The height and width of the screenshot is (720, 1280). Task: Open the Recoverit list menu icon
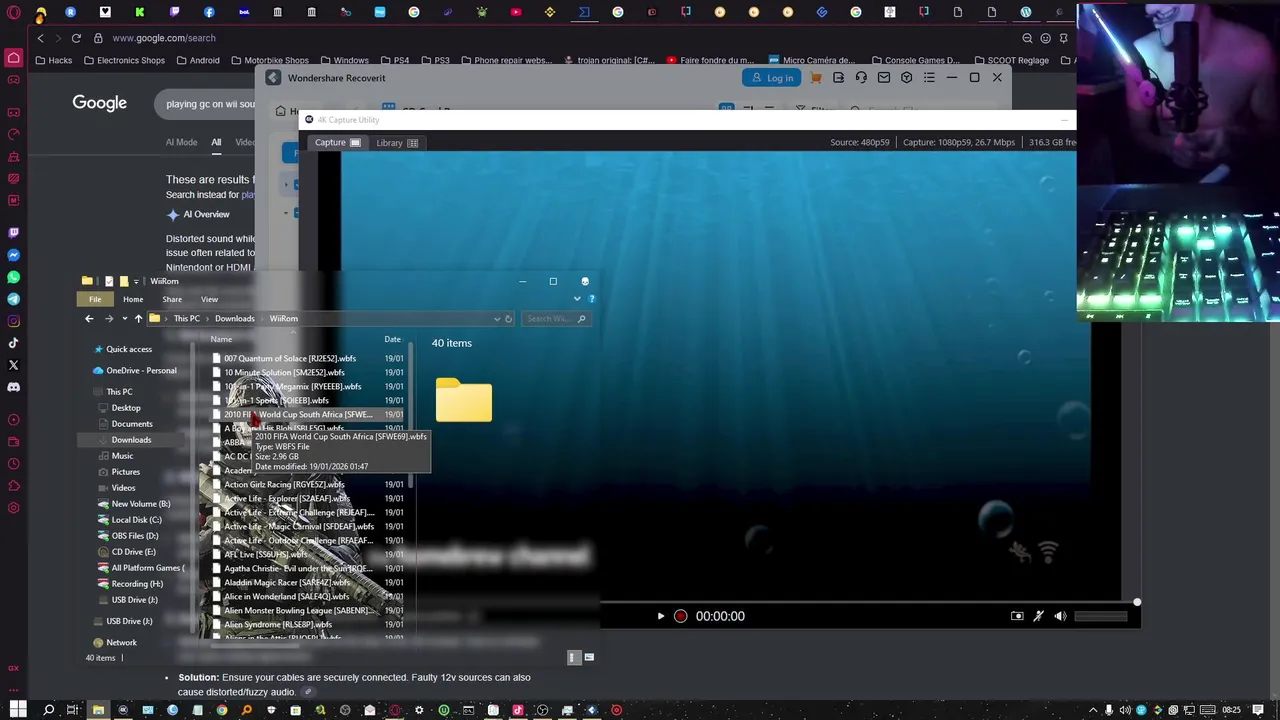coord(929,78)
